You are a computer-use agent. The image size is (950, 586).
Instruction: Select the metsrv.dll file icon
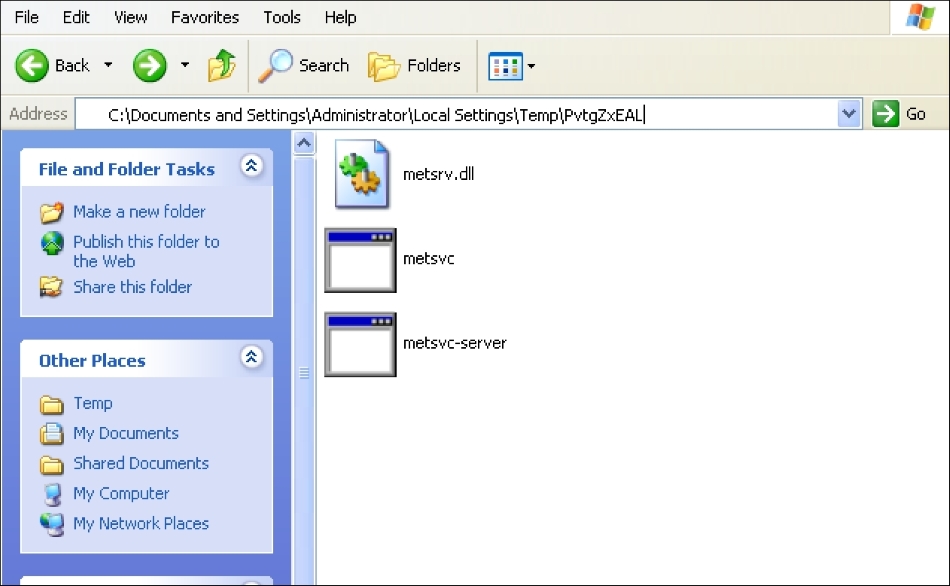(362, 174)
